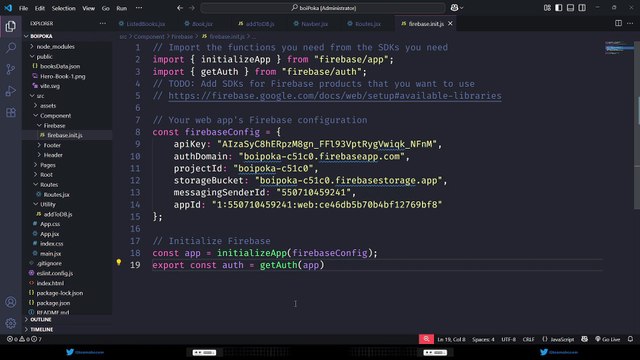Toggle the secondary side bar
640x360 pixels.
[x=582, y=8]
